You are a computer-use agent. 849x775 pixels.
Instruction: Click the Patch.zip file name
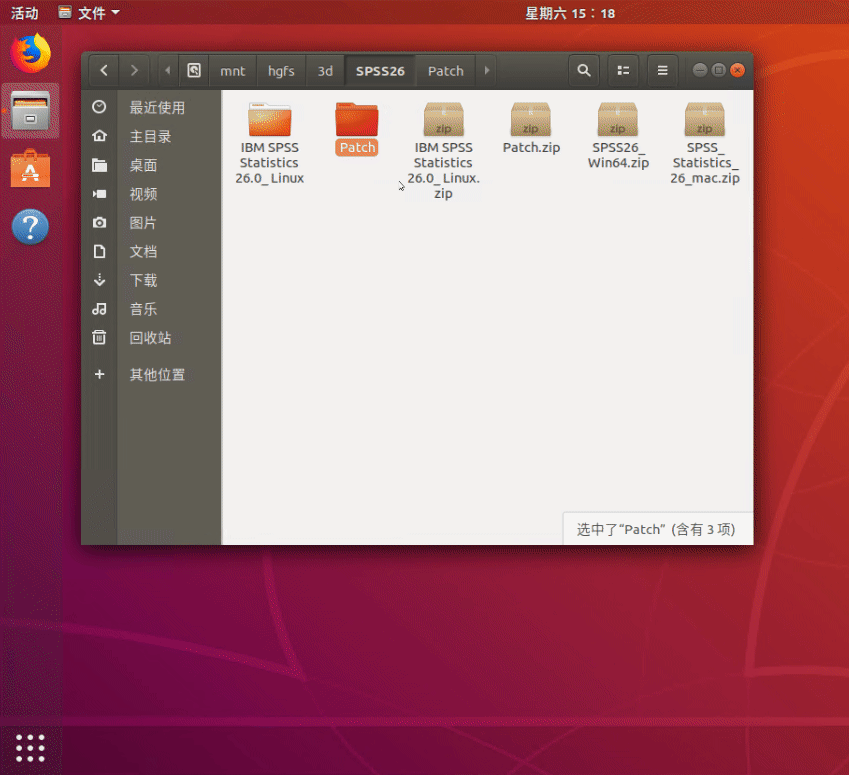click(531, 147)
